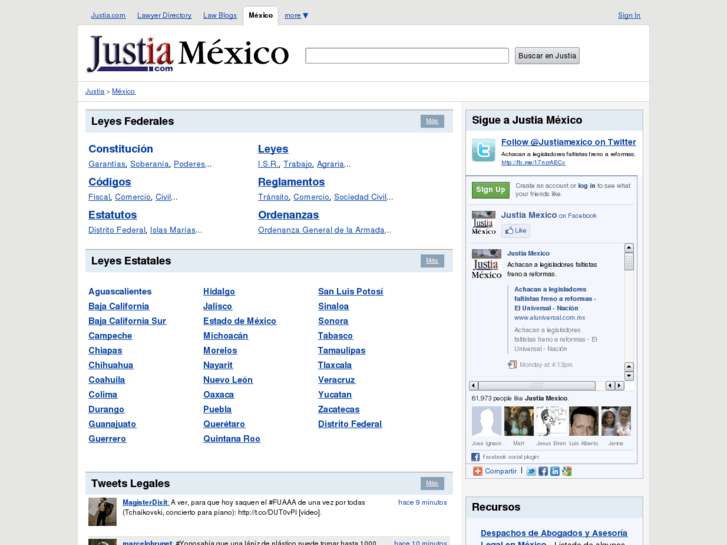Click Más button in Leyes Federales
The image size is (727, 545).
(x=432, y=121)
